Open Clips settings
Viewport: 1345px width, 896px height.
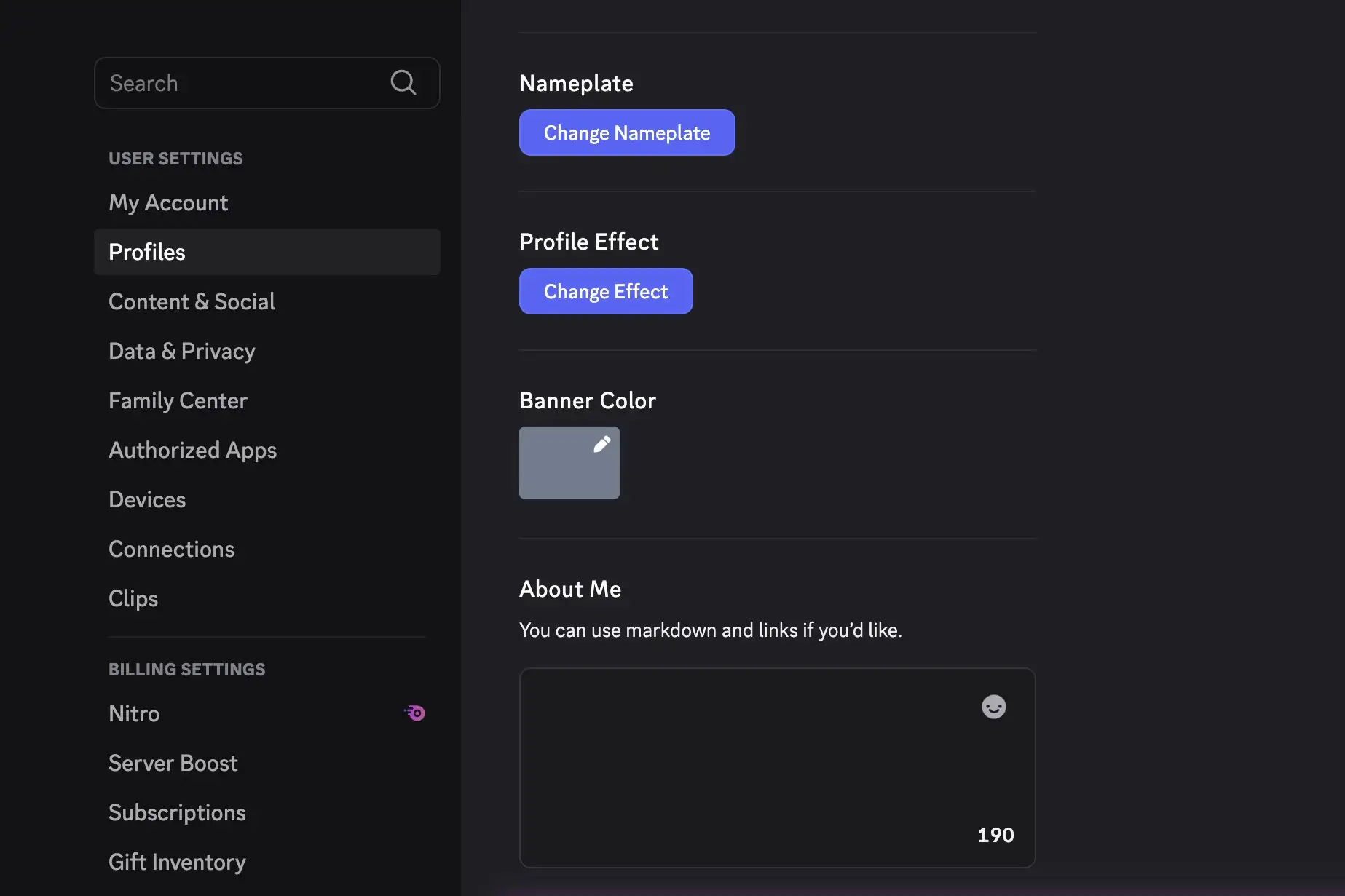click(267, 598)
